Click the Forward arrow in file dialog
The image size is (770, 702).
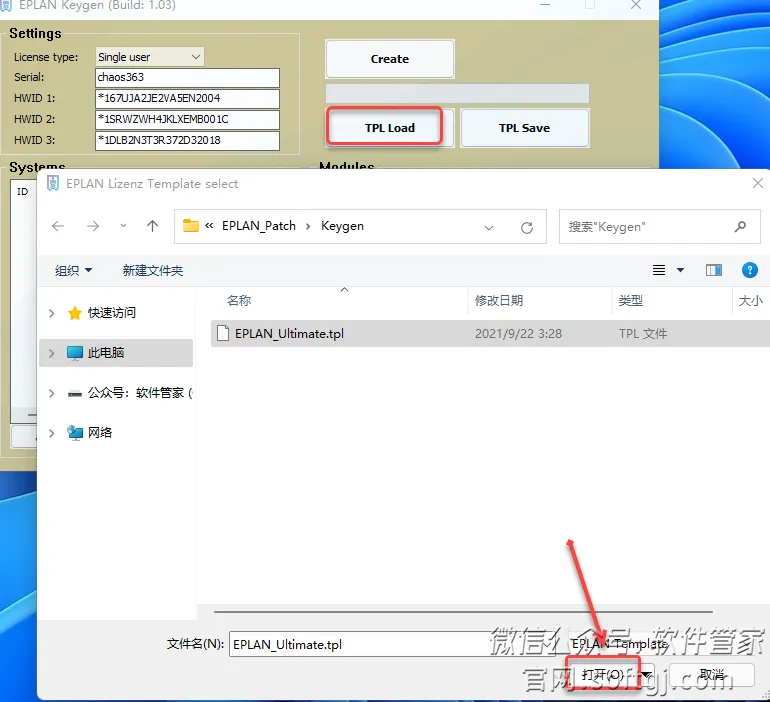pos(93,227)
